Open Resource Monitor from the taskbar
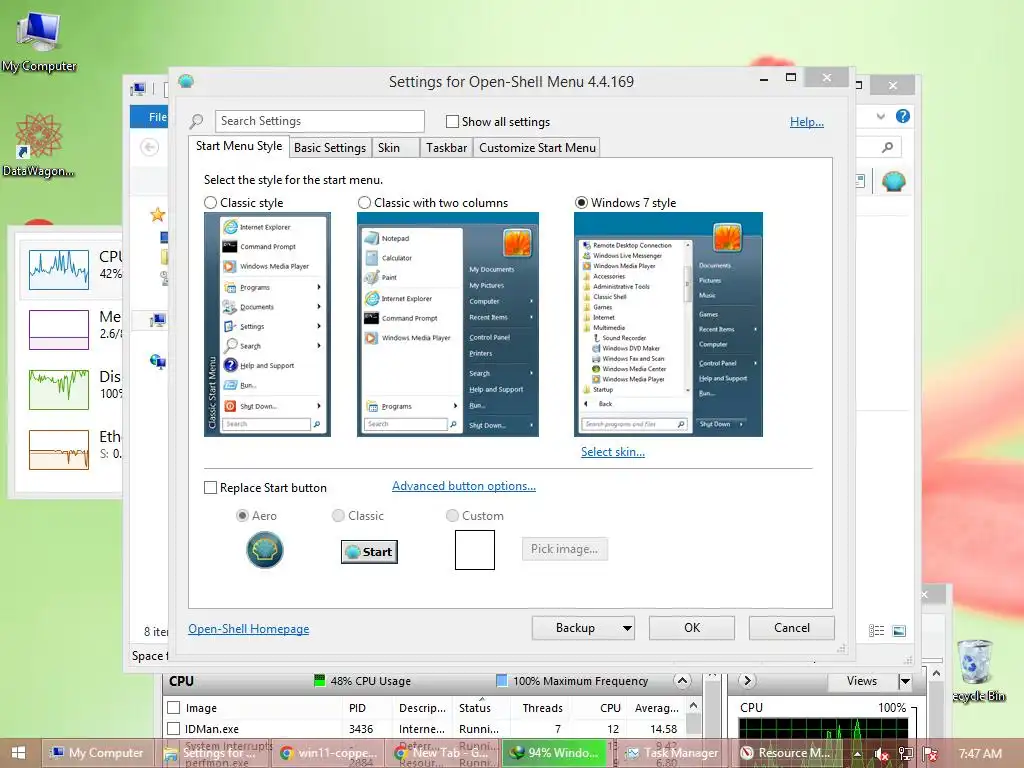The width and height of the screenshot is (1024, 768). coord(787,753)
